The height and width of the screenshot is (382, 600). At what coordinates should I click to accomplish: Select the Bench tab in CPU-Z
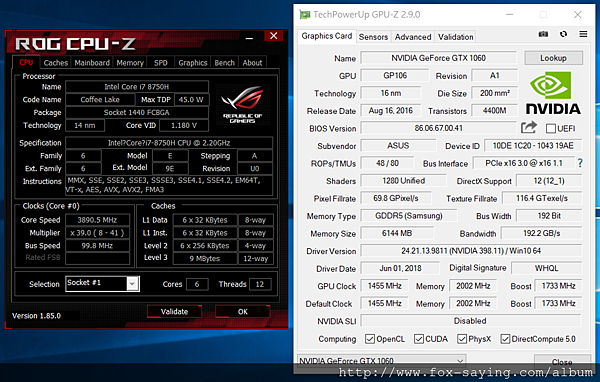tap(225, 63)
